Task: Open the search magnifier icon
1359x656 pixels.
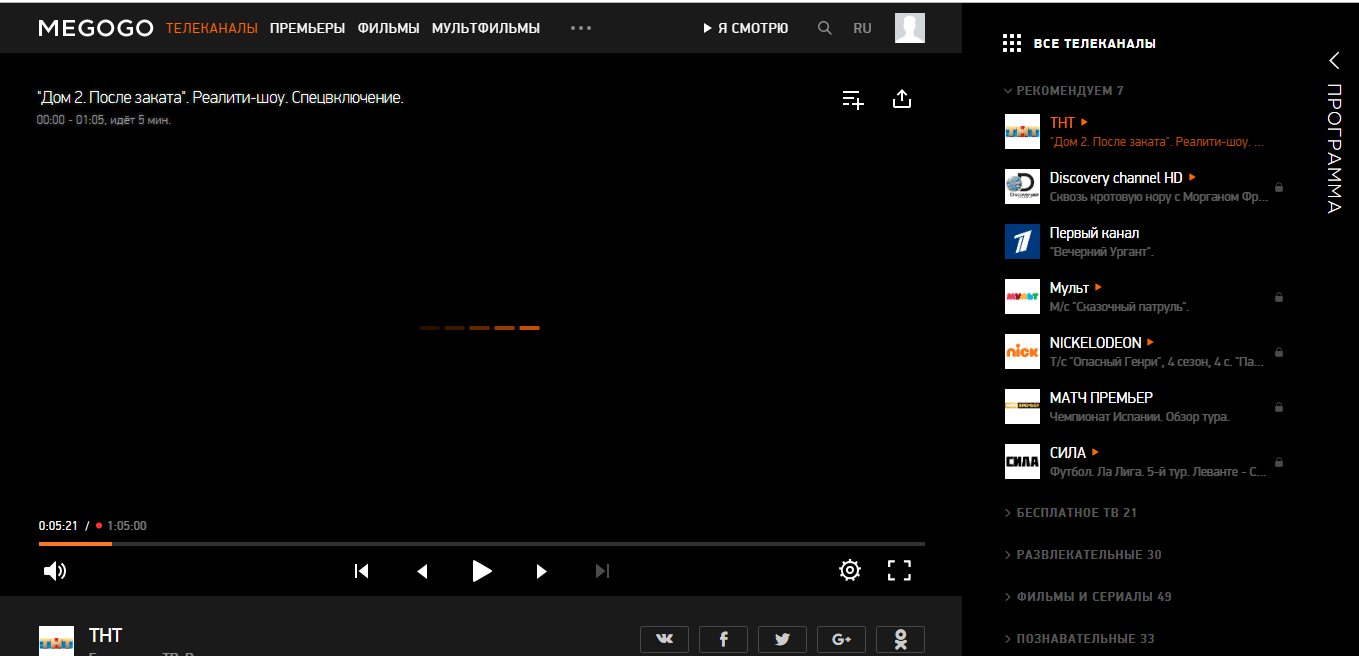Action: pyautogui.click(x=825, y=28)
